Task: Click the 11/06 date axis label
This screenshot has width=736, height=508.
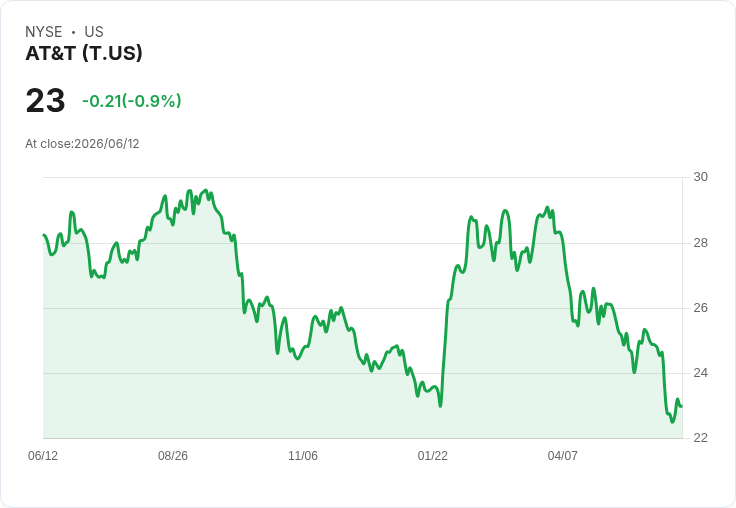Action: coord(303,455)
